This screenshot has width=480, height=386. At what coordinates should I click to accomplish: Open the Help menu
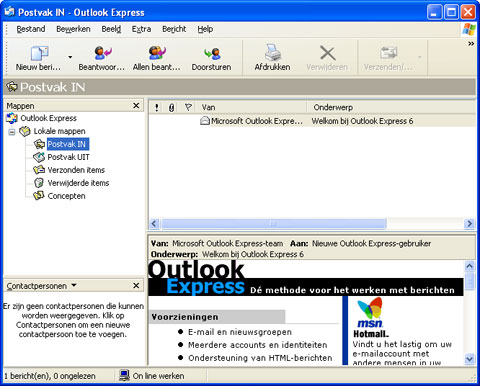tap(205, 29)
